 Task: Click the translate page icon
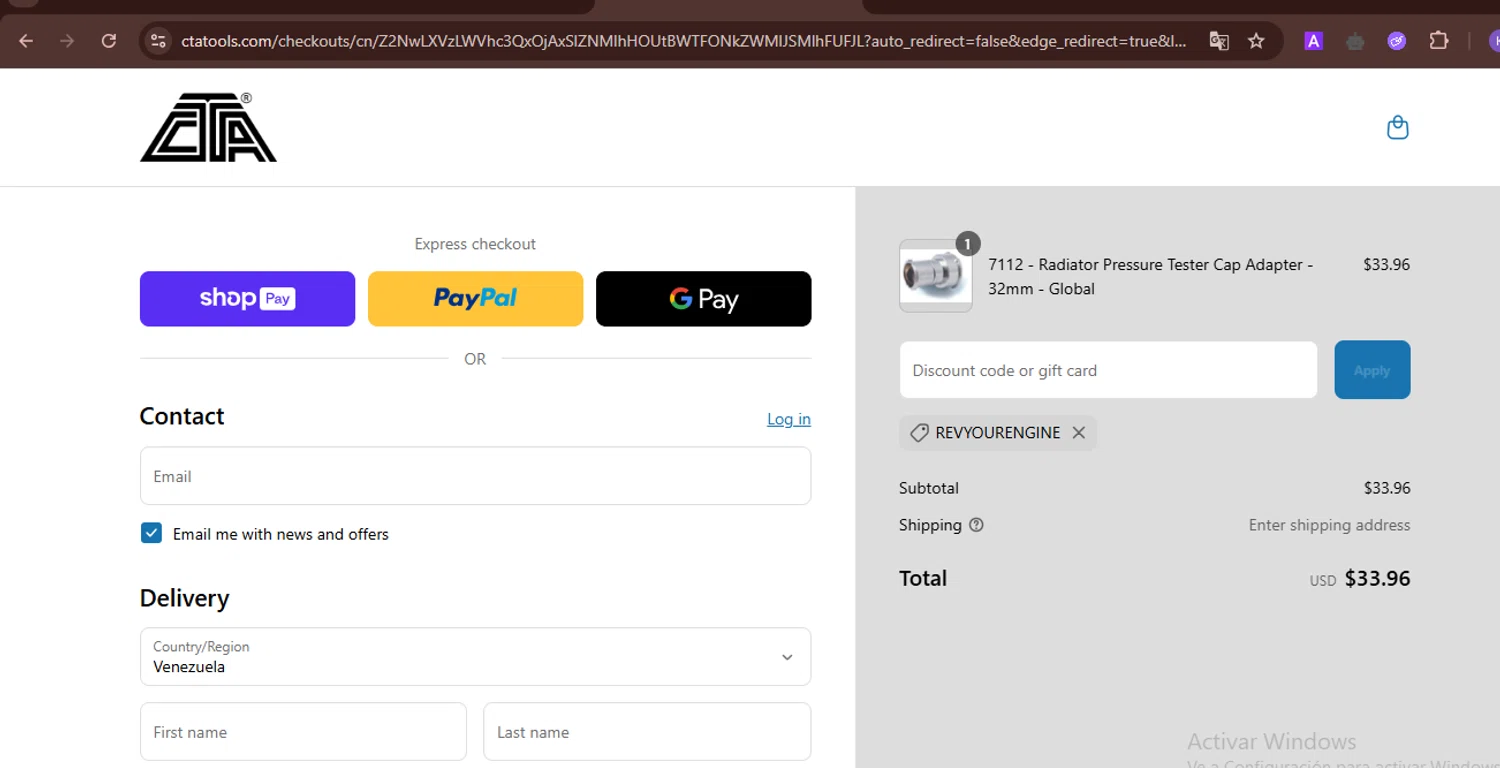point(1219,41)
